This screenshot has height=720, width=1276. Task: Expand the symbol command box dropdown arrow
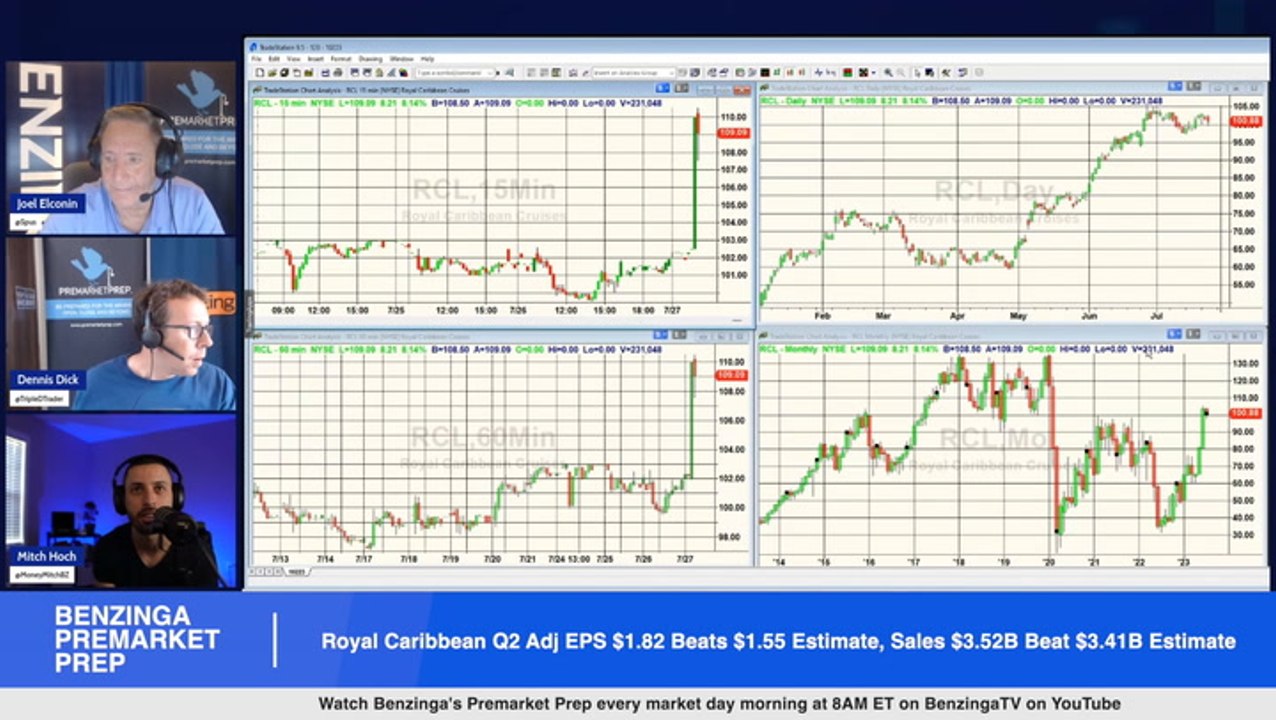pyautogui.click(x=489, y=73)
